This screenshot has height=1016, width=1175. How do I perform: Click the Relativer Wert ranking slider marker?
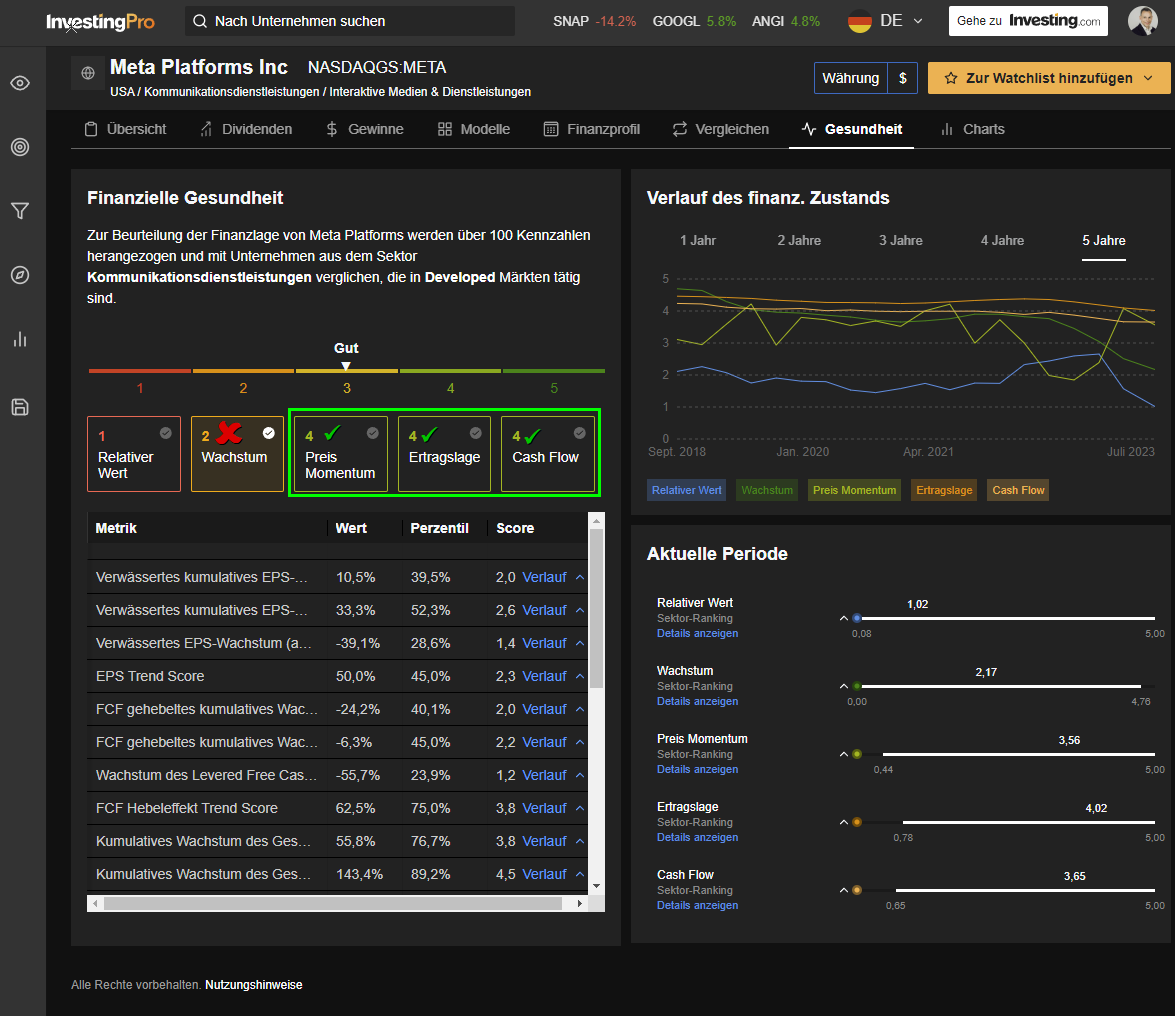[x=857, y=618]
